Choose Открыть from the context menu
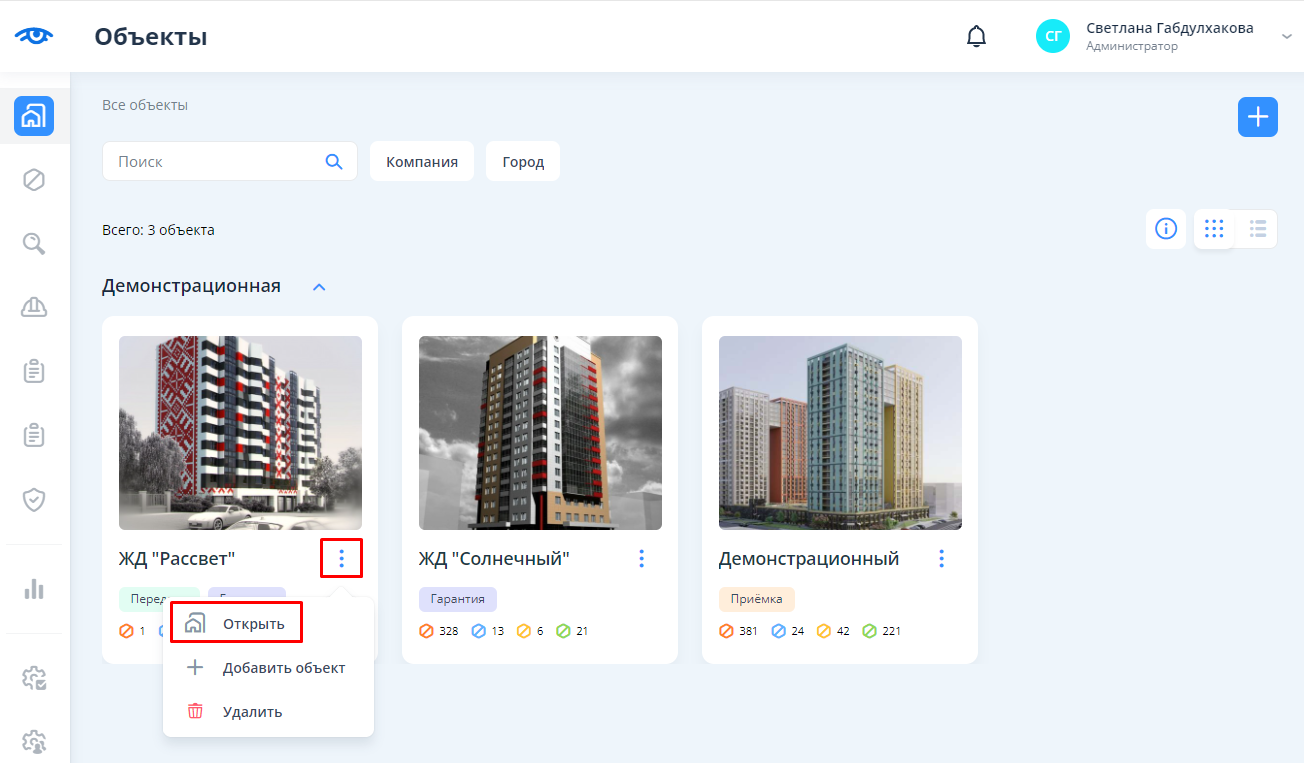This screenshot has height=763, width=1304. (x=253, y=624)
